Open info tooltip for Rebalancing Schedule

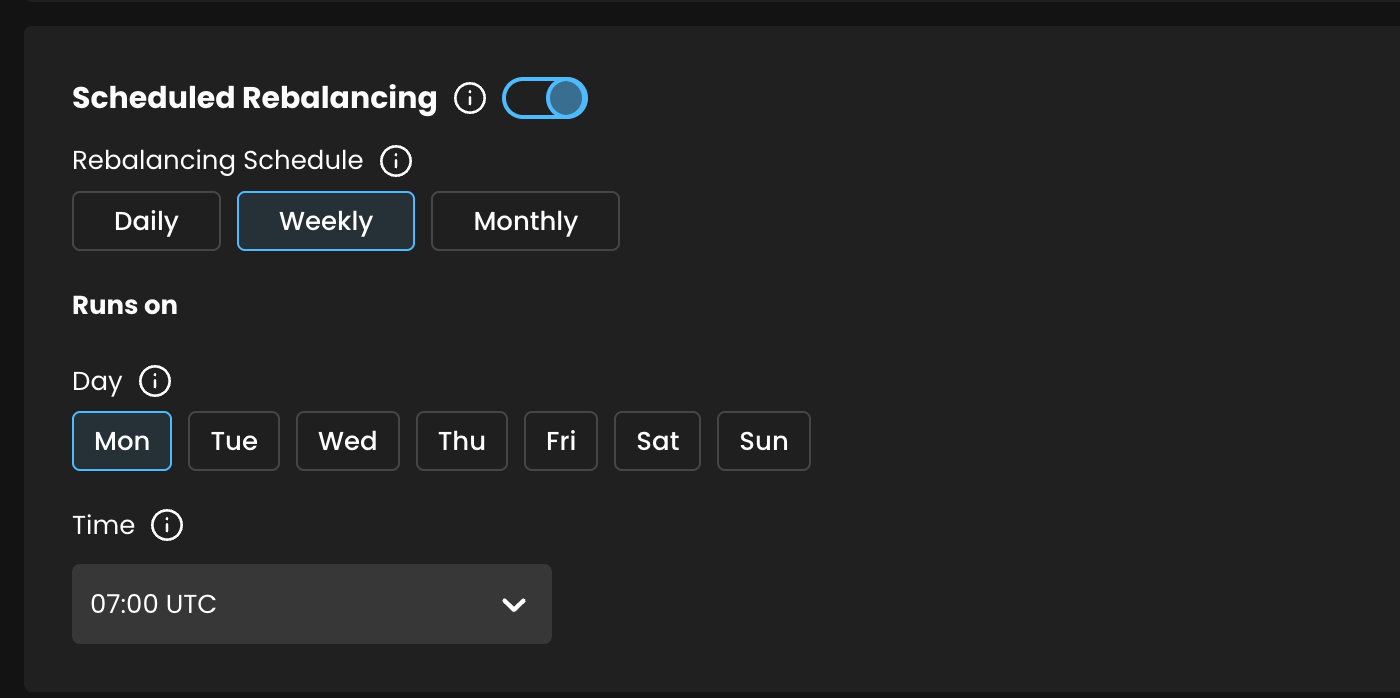(x=396, y=160)
